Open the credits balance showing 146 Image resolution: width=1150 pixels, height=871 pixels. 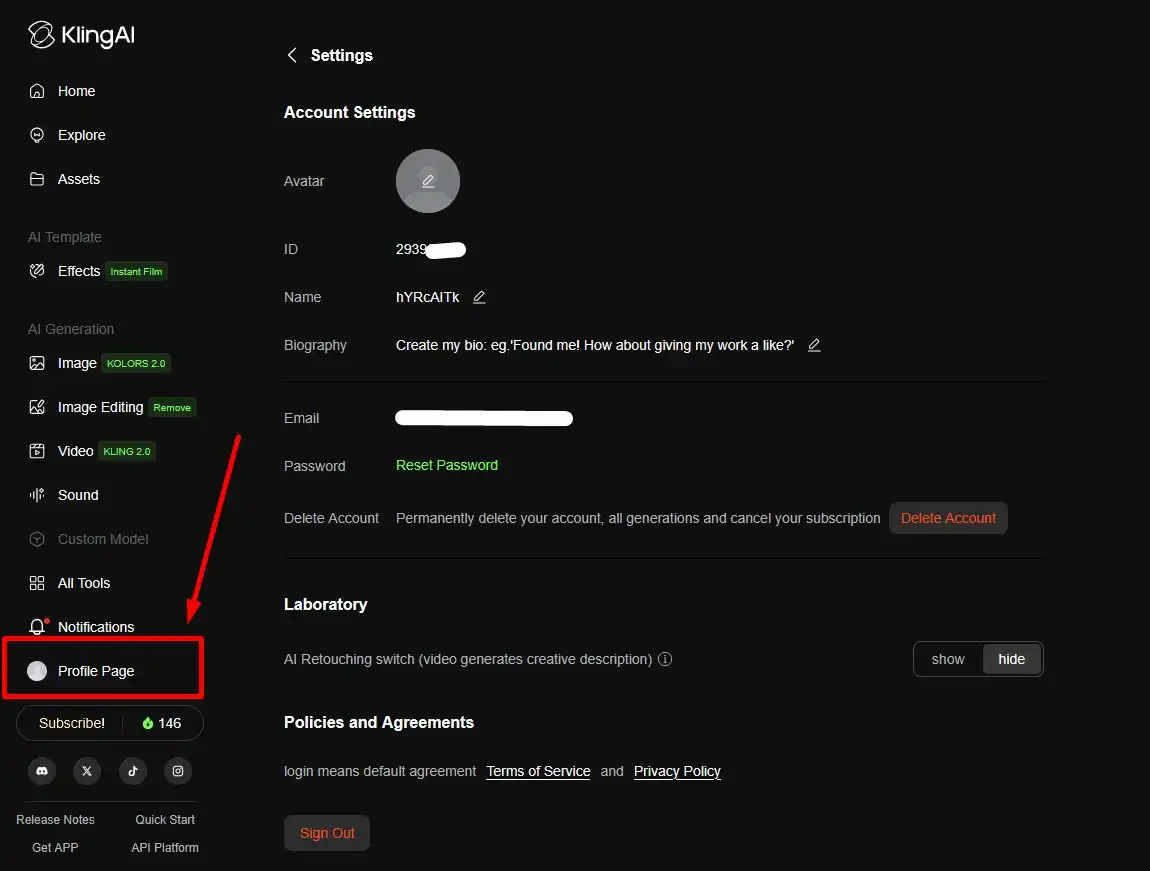pyautogui.click(x=162, y=724)
